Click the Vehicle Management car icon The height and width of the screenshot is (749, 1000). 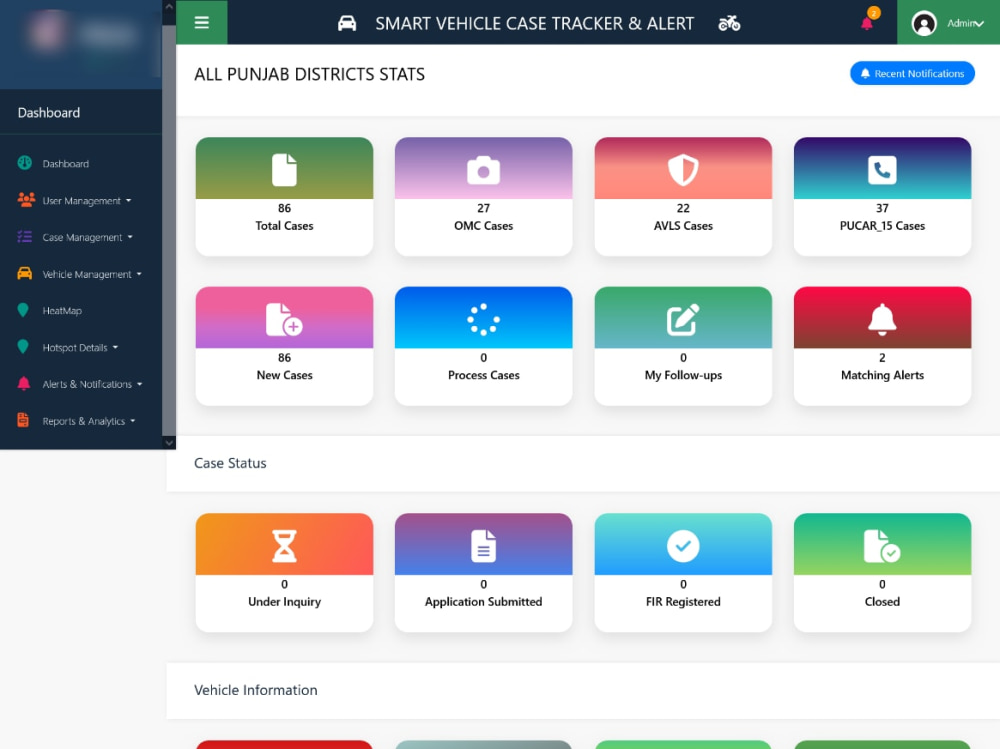tap(24, 274)
